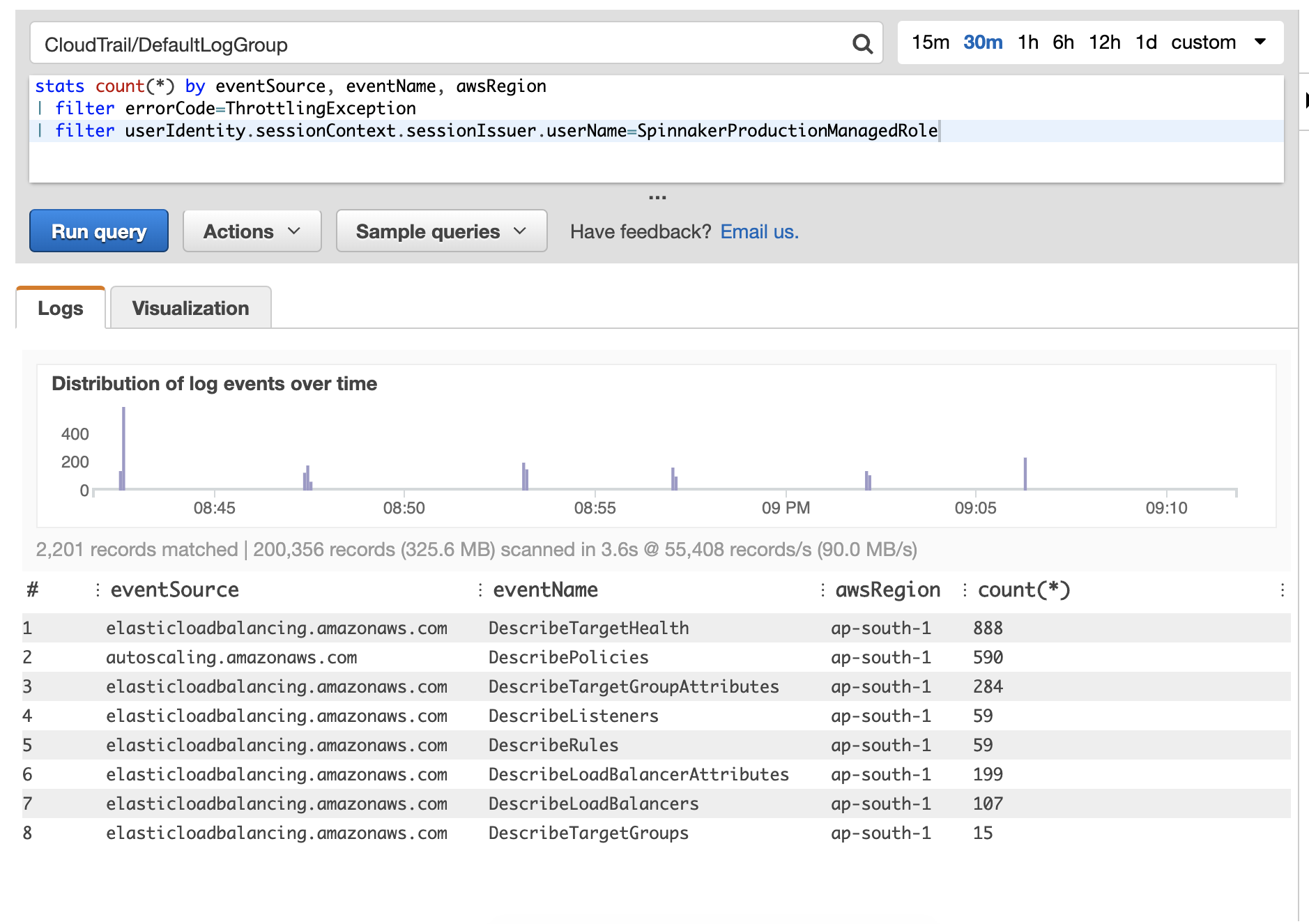Image resolution: width=1309 pixels, height=924 pixels.
Task: Open column options for count(*)
Action: 964,590
